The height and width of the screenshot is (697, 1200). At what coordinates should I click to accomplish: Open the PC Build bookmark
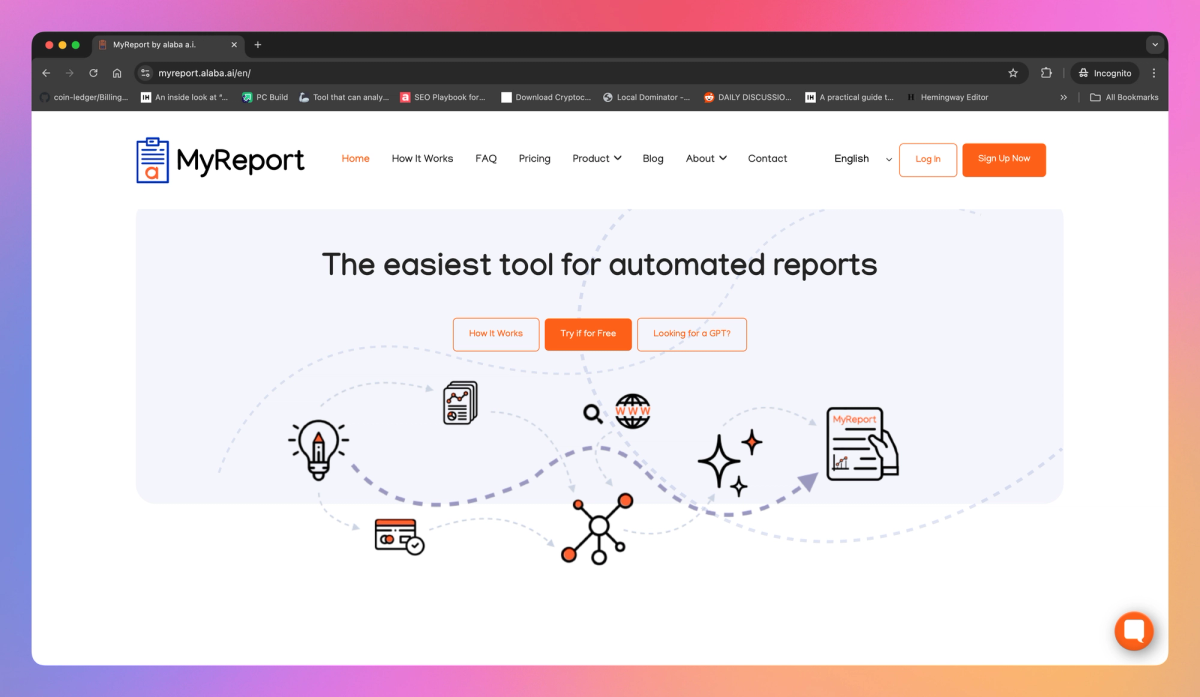(x=265, y=97)
